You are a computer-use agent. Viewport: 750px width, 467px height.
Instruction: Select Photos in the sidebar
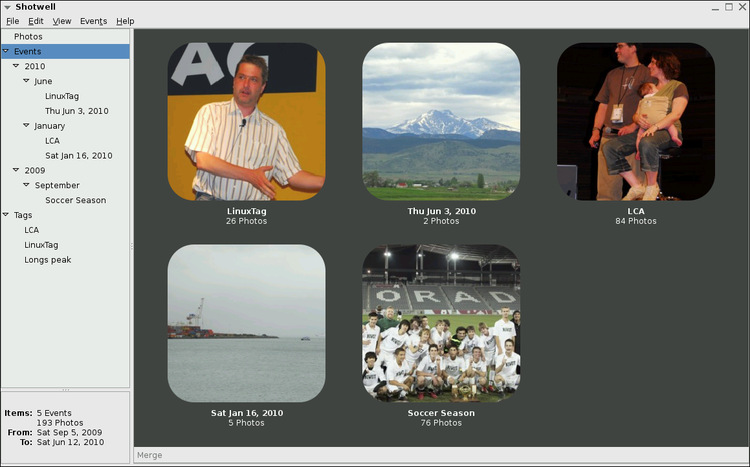pyautogui.click(x=65, y=36)
